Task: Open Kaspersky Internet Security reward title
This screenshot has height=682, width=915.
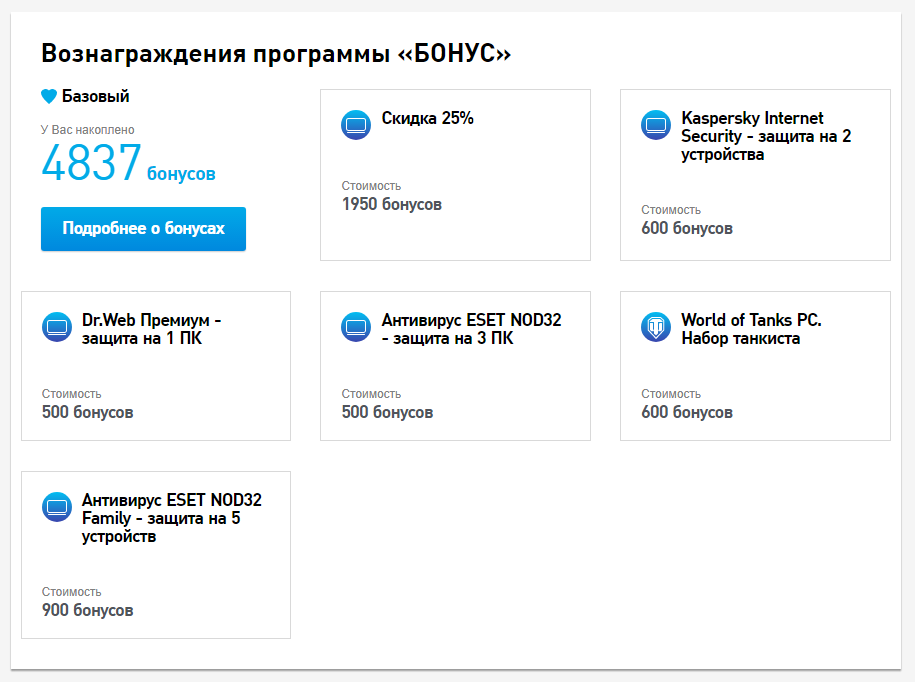Action: click(766, 136)
